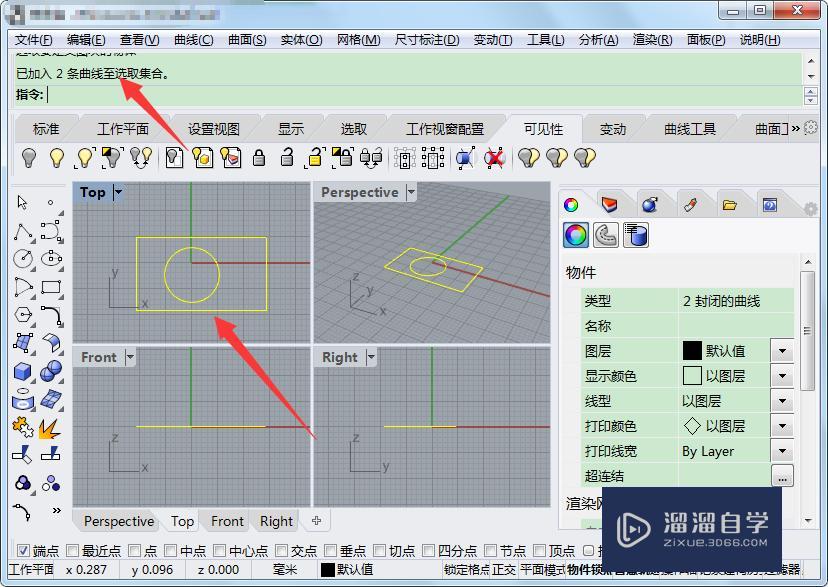828x587 pixels.
Task: Click the status bar 默认值 layer swatch
Action: point(327,570)
